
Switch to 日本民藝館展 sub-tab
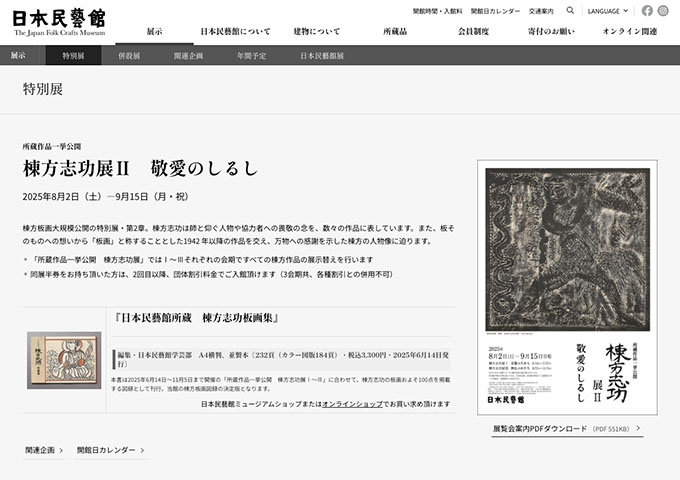(x=322, y=56)
